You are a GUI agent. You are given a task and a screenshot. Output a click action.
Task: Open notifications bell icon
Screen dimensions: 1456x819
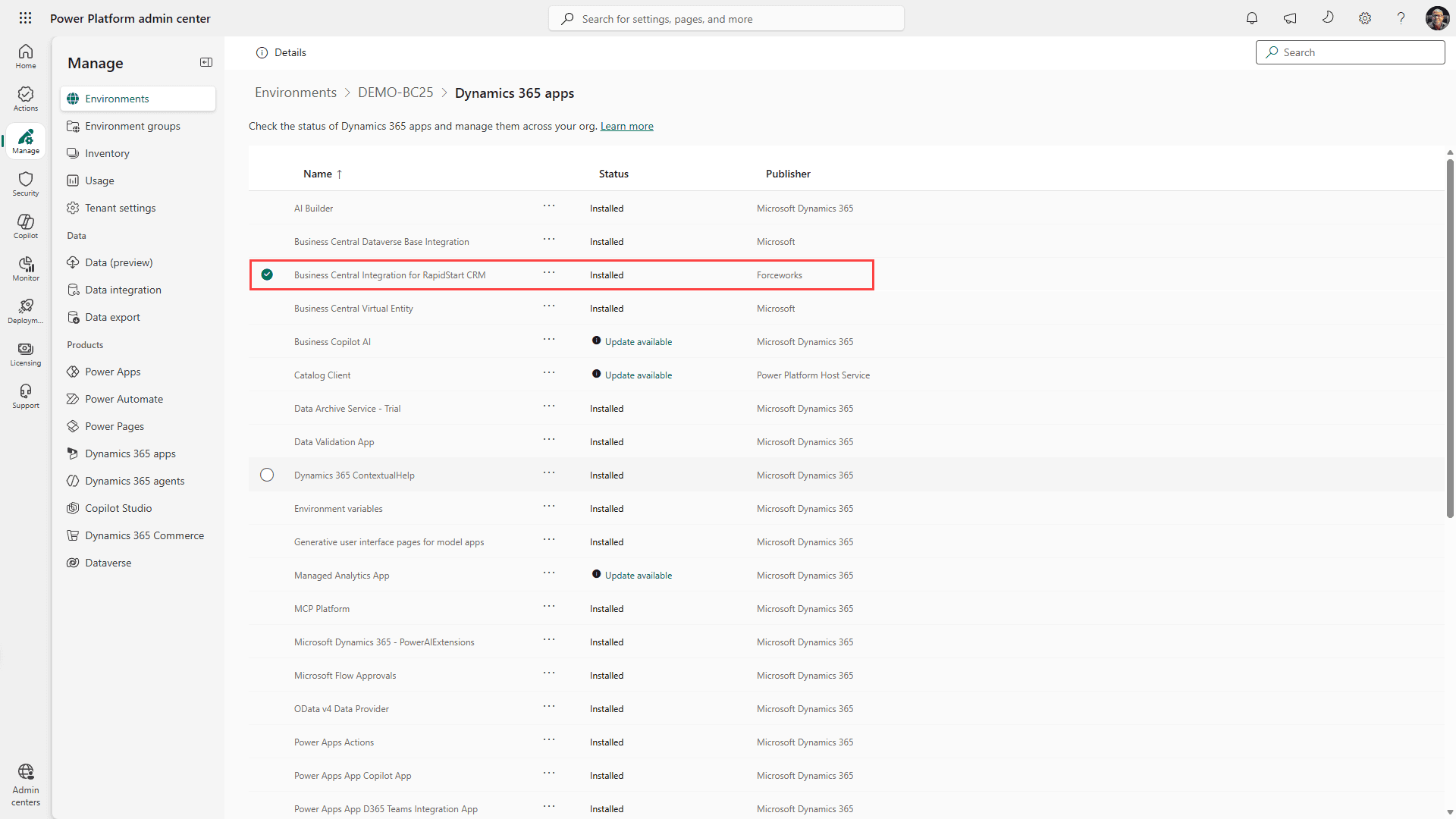click(x=1252, y=18)
